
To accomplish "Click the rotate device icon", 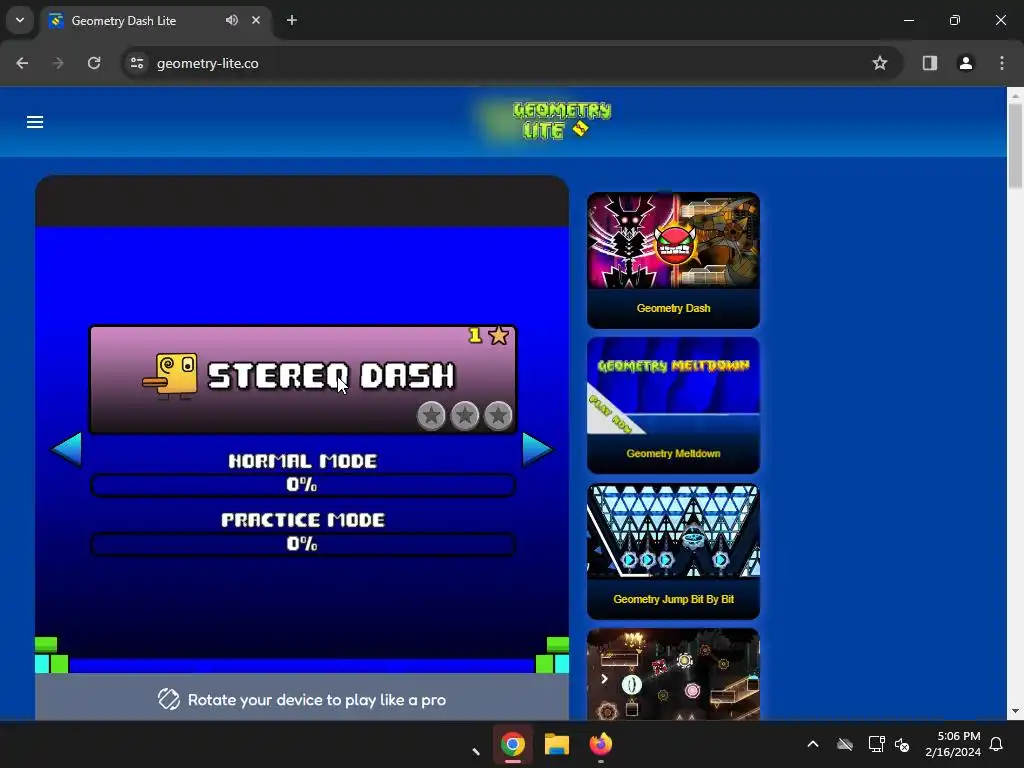I will [168, 699].
